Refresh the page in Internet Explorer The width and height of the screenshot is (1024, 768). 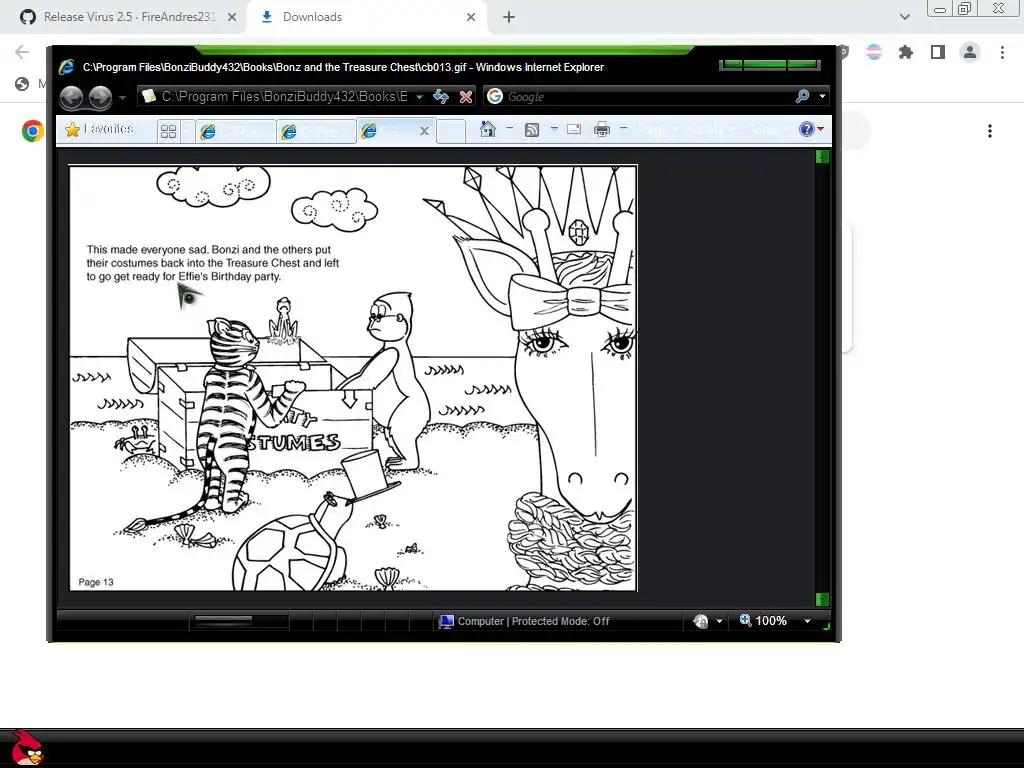441,97
